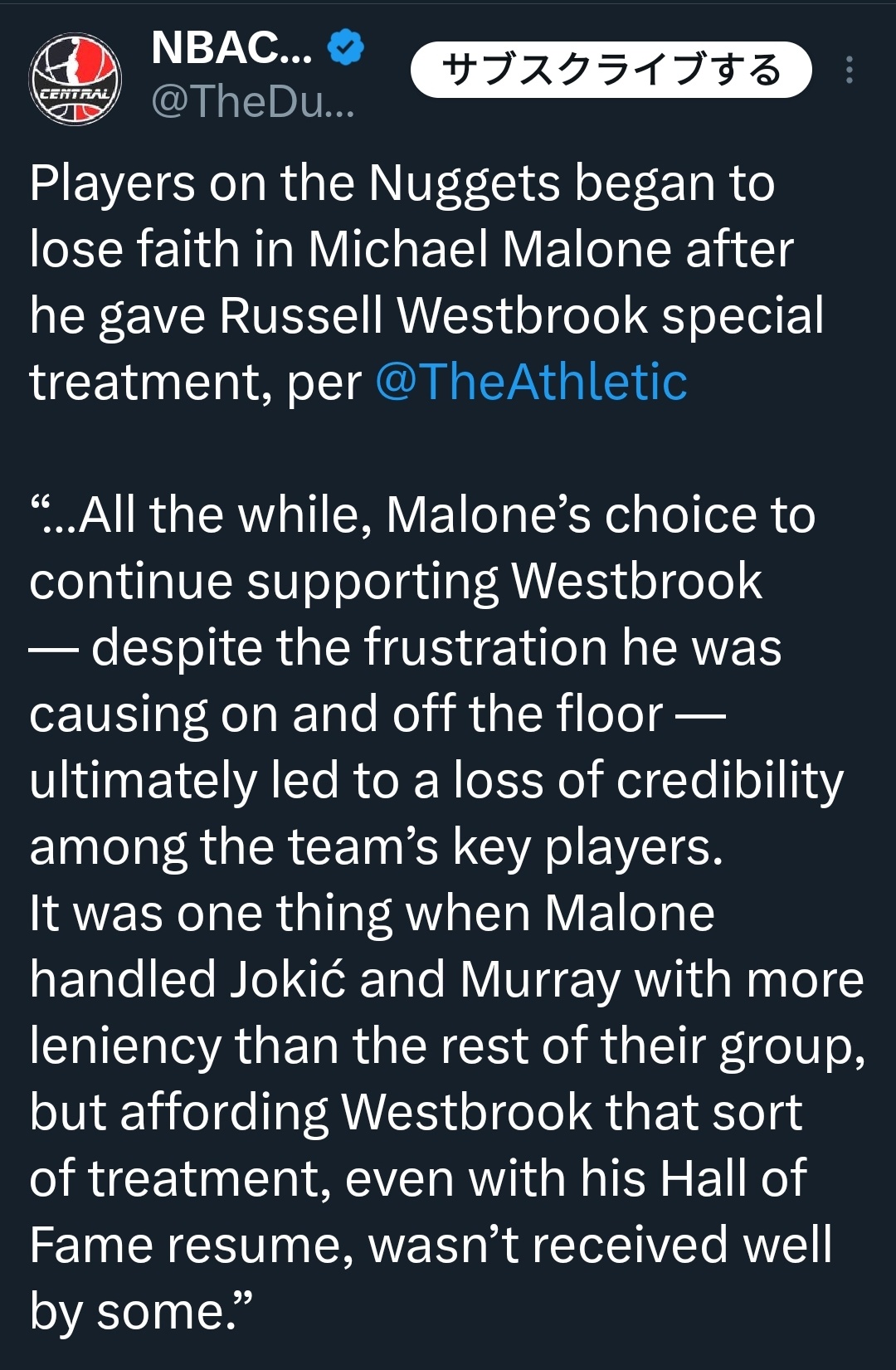Click the words "Jokić and Murray"

click(x=425, y=979)
